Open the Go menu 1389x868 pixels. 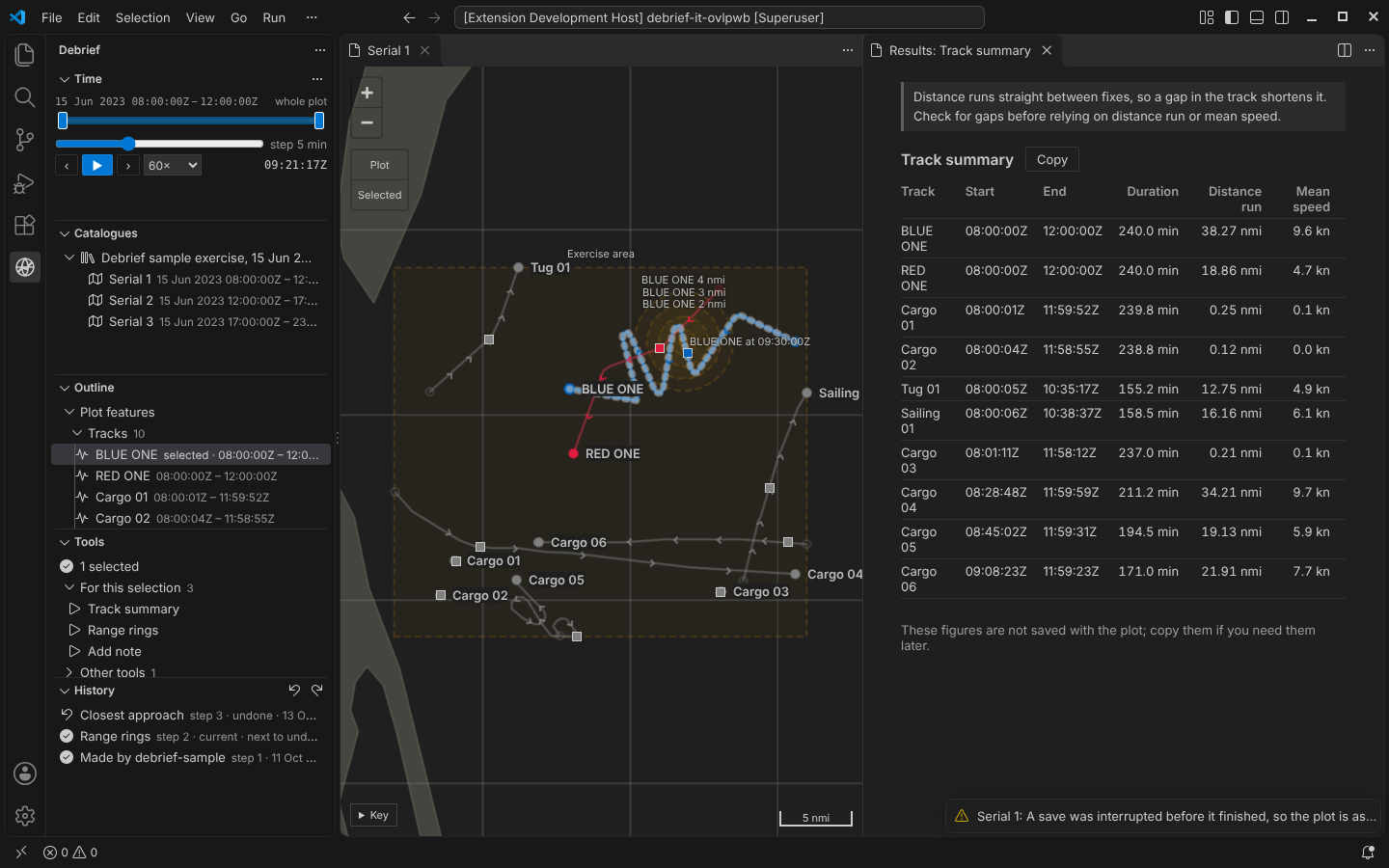click(239, 17)
